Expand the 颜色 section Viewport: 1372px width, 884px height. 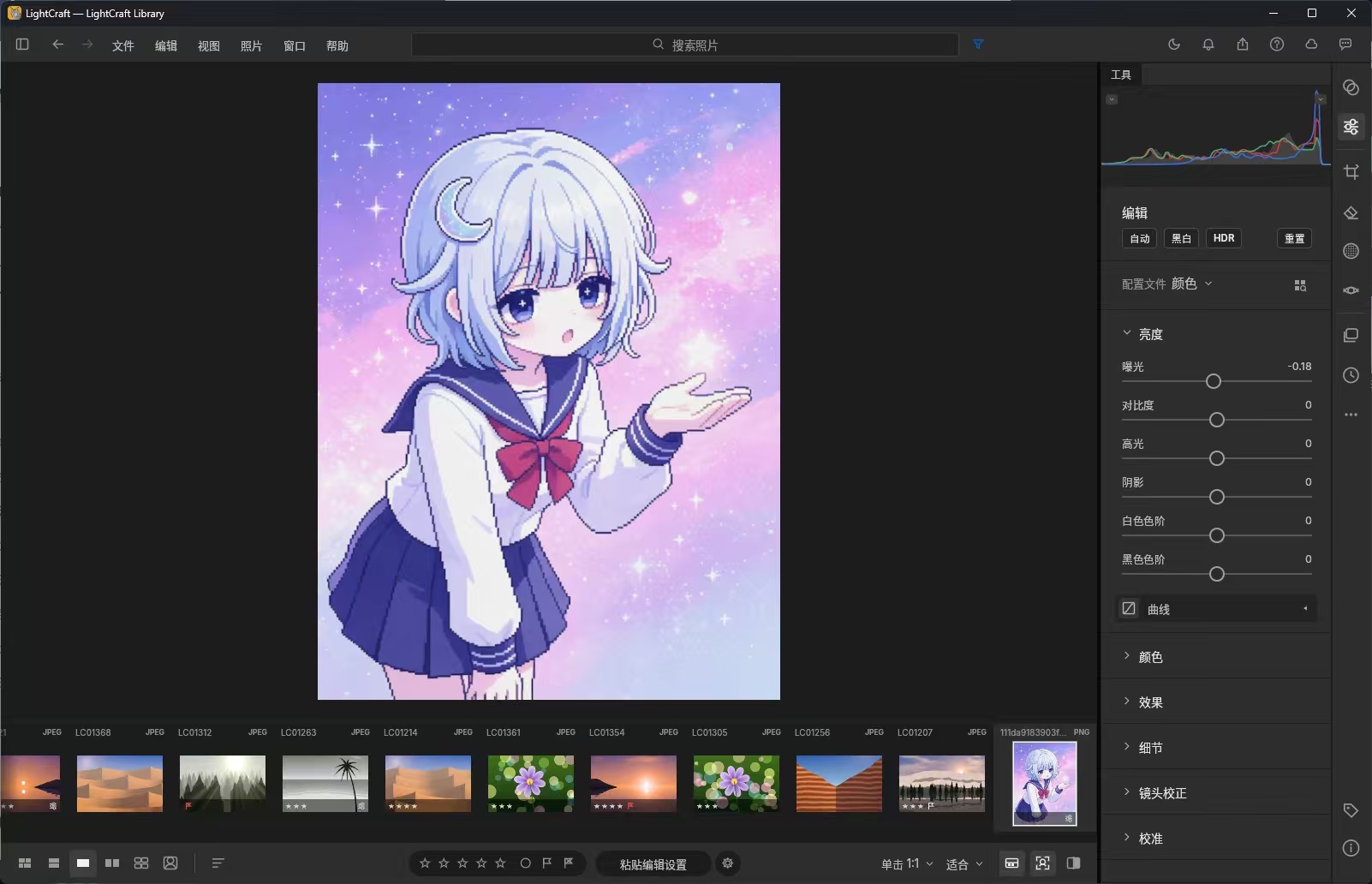(x=1127, y=656)
